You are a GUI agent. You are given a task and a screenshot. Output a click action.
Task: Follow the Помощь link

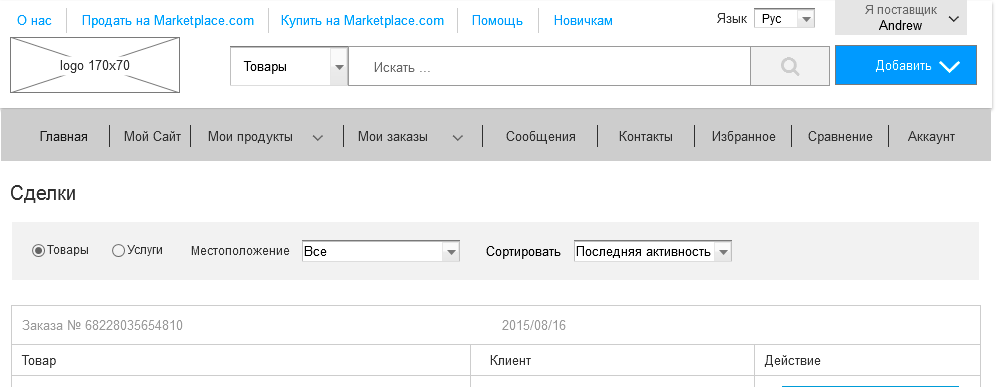497,20
